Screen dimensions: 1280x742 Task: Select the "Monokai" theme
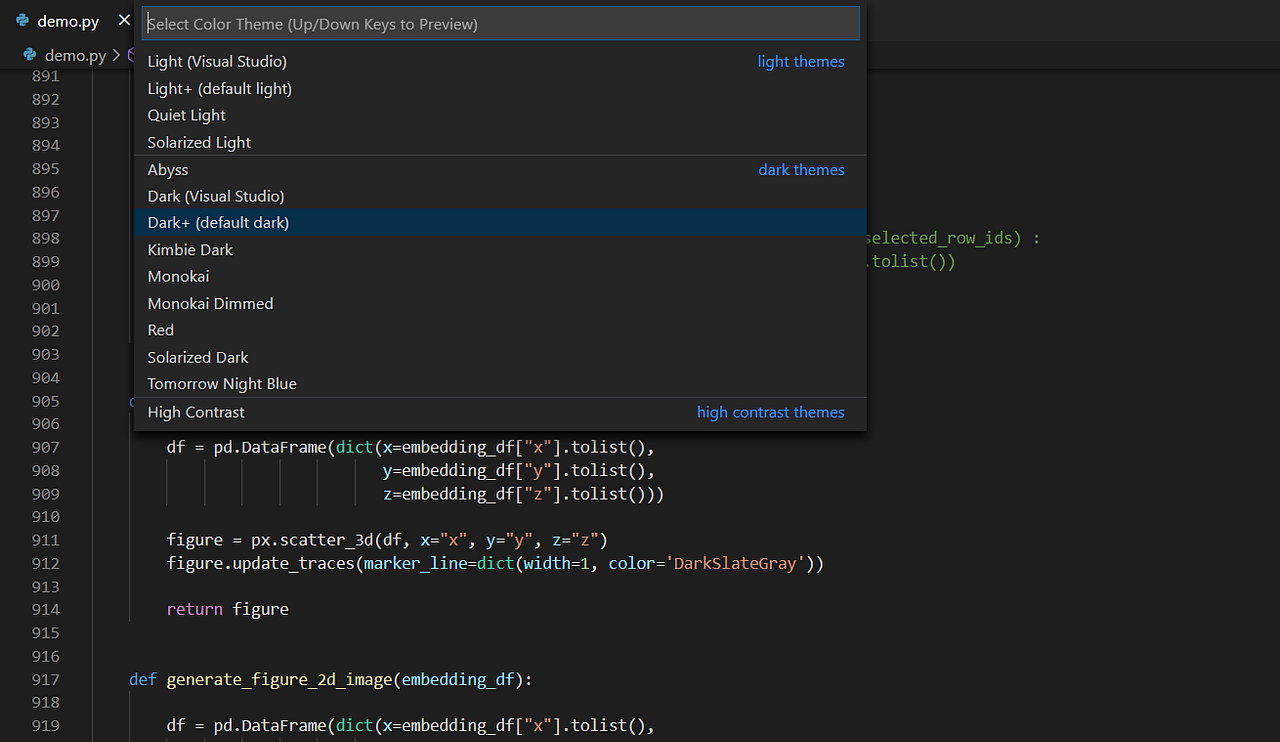tap(178, 276)
